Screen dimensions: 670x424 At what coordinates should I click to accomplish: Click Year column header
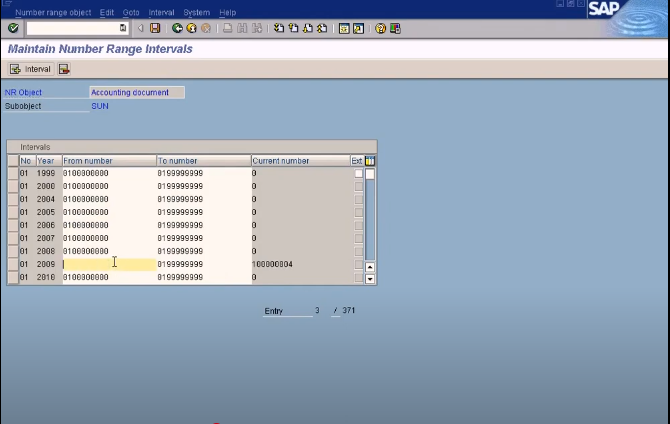[x=49, y=161]
